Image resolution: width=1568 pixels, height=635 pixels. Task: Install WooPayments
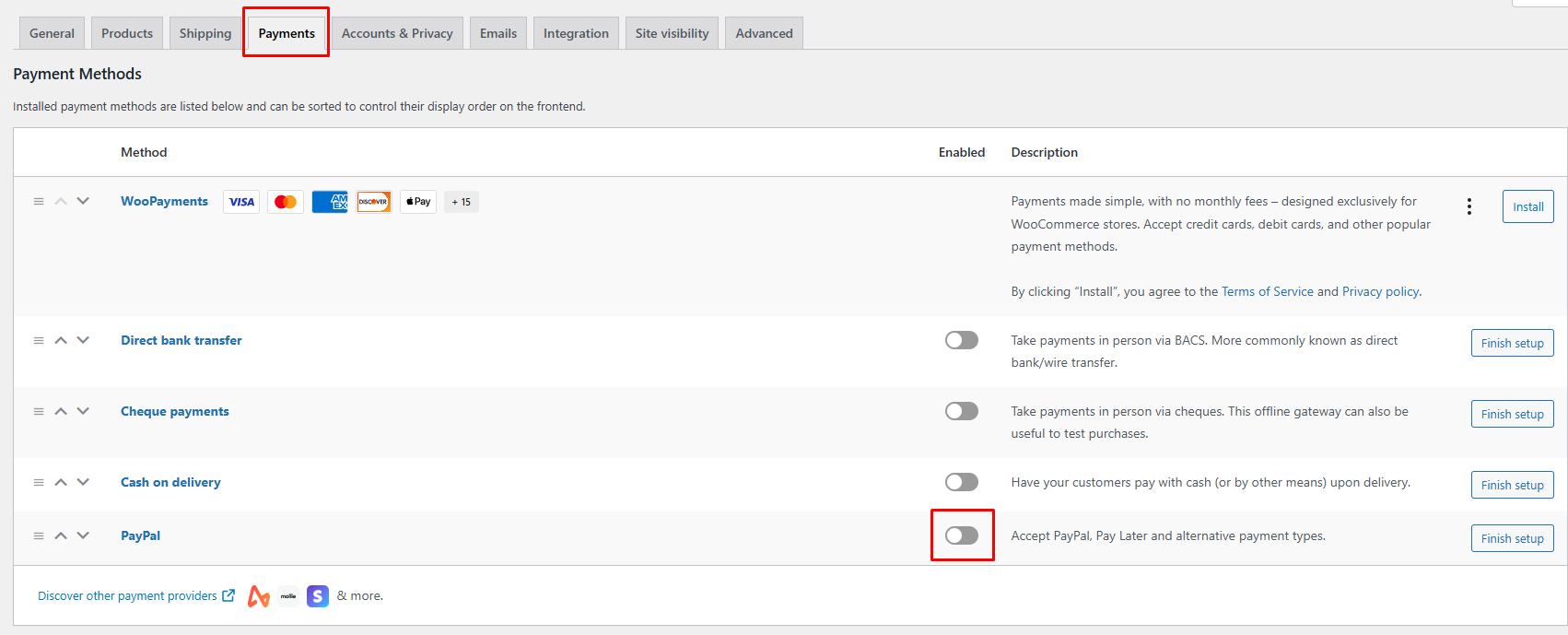pyautogui.click(x=1528, y=206)
